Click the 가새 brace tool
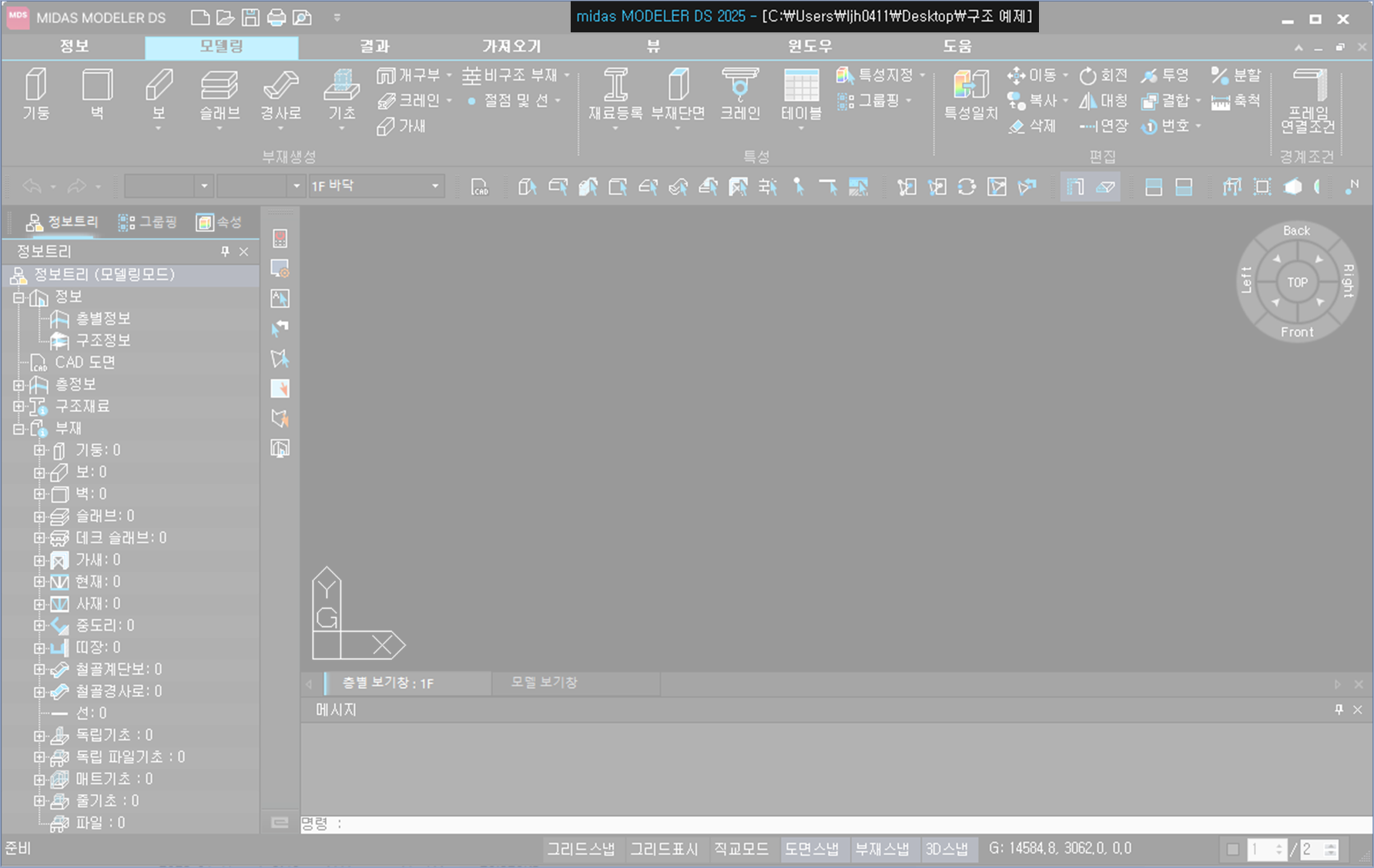This screenshot has height=868, width=1374. coord(401,126)
